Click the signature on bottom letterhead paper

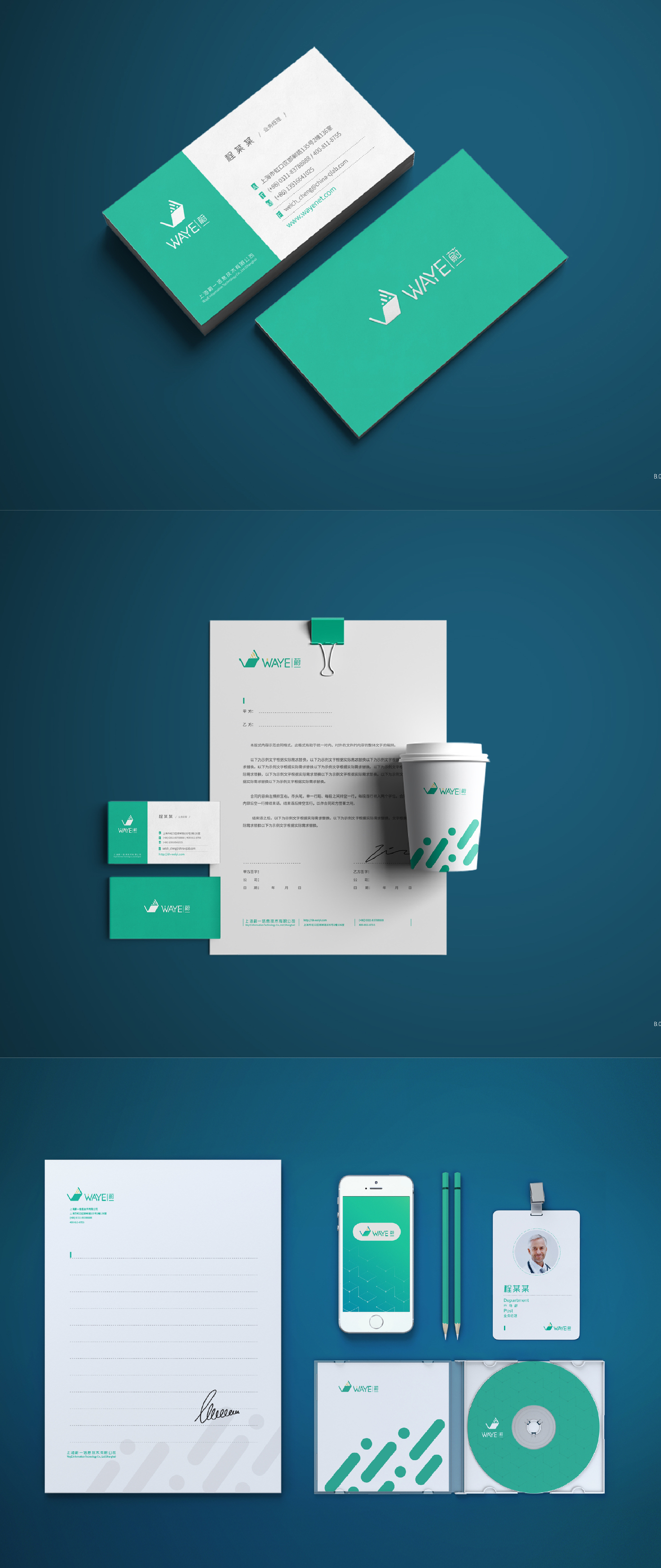(x=216, y=1406)
